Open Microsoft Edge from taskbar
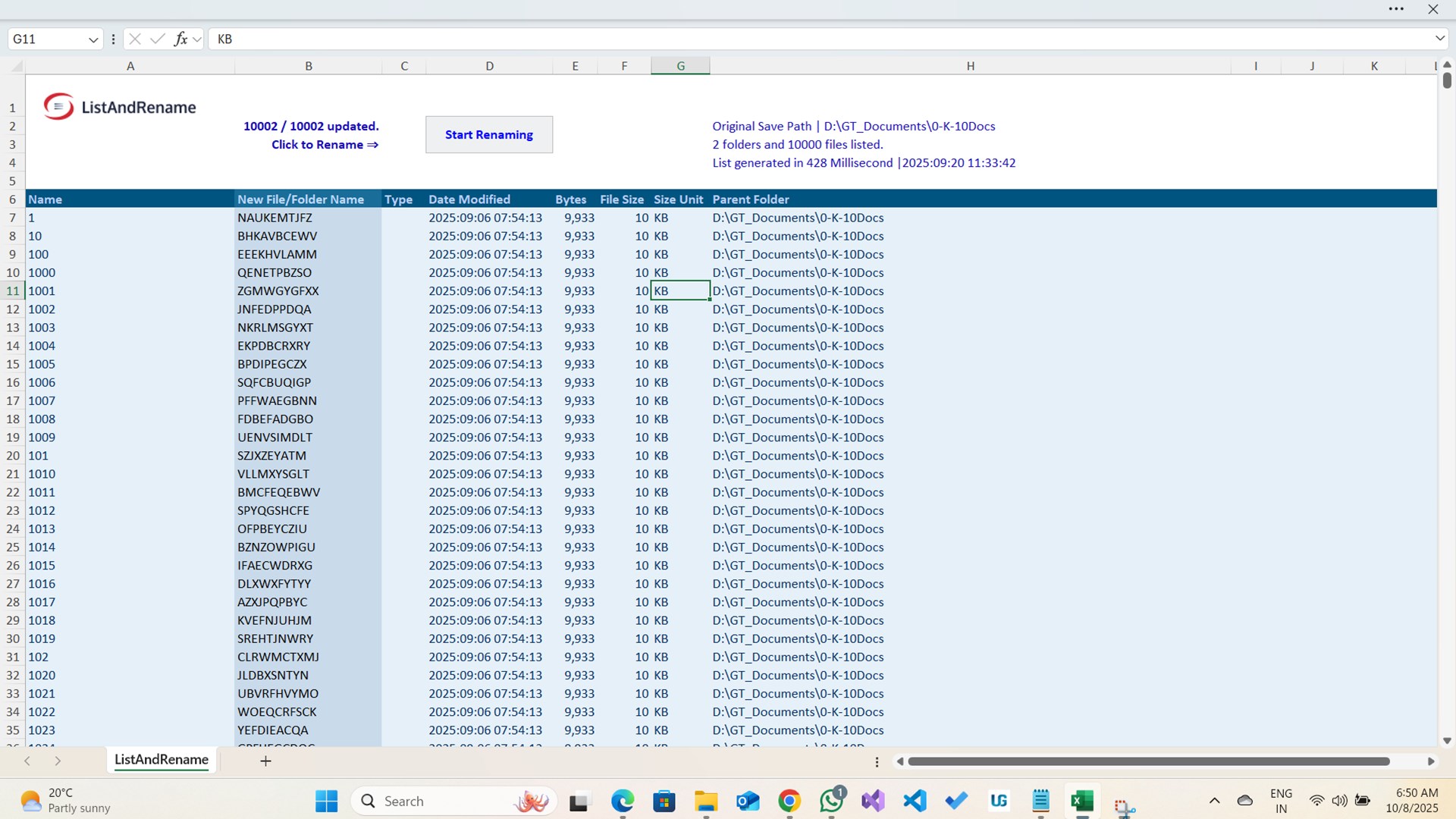 (623, 801)
